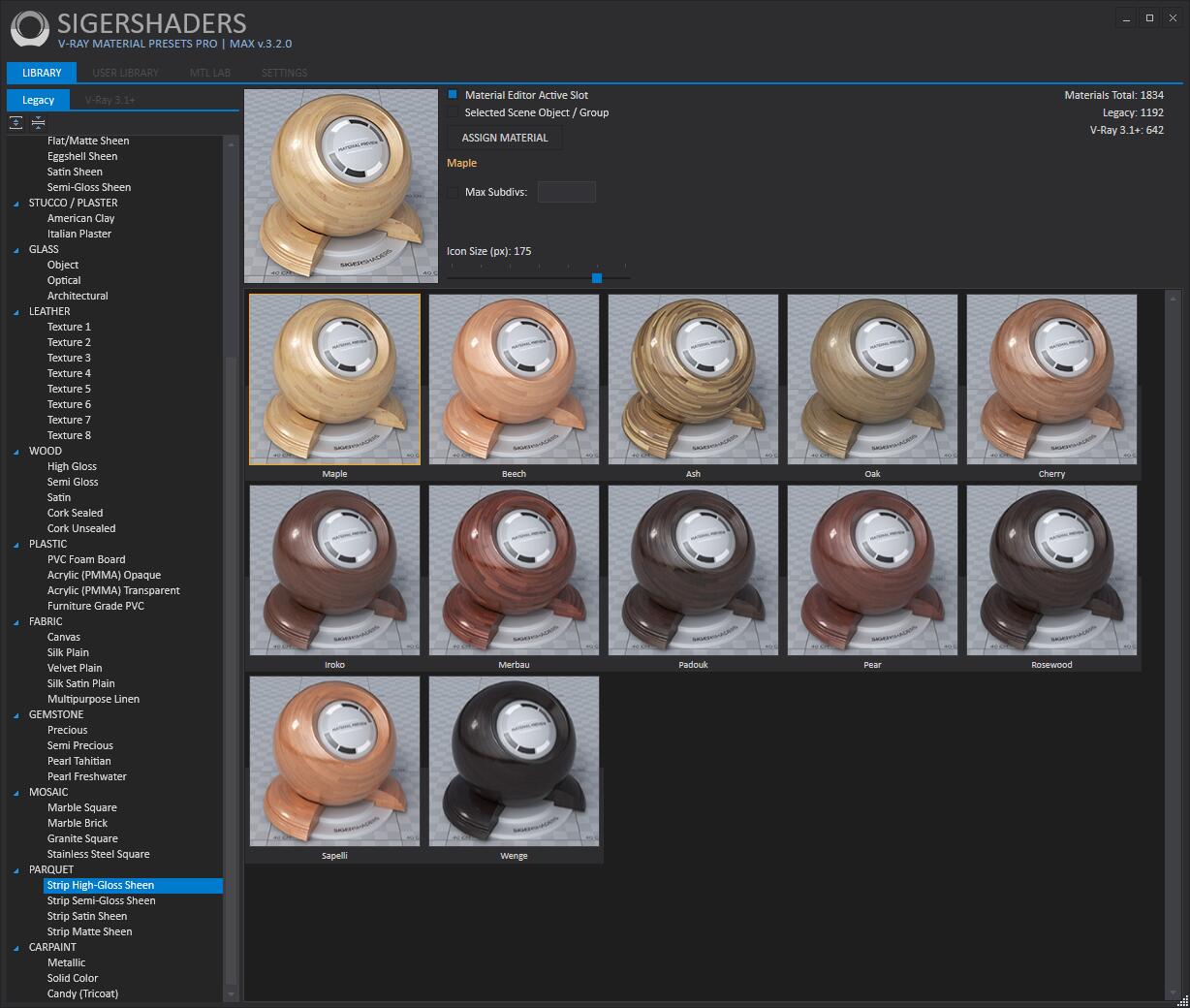Collapse the PARQUET category arrow
Image resolution: width=1190 pixels, height=1008 pixels.
(x=16, y=870)
